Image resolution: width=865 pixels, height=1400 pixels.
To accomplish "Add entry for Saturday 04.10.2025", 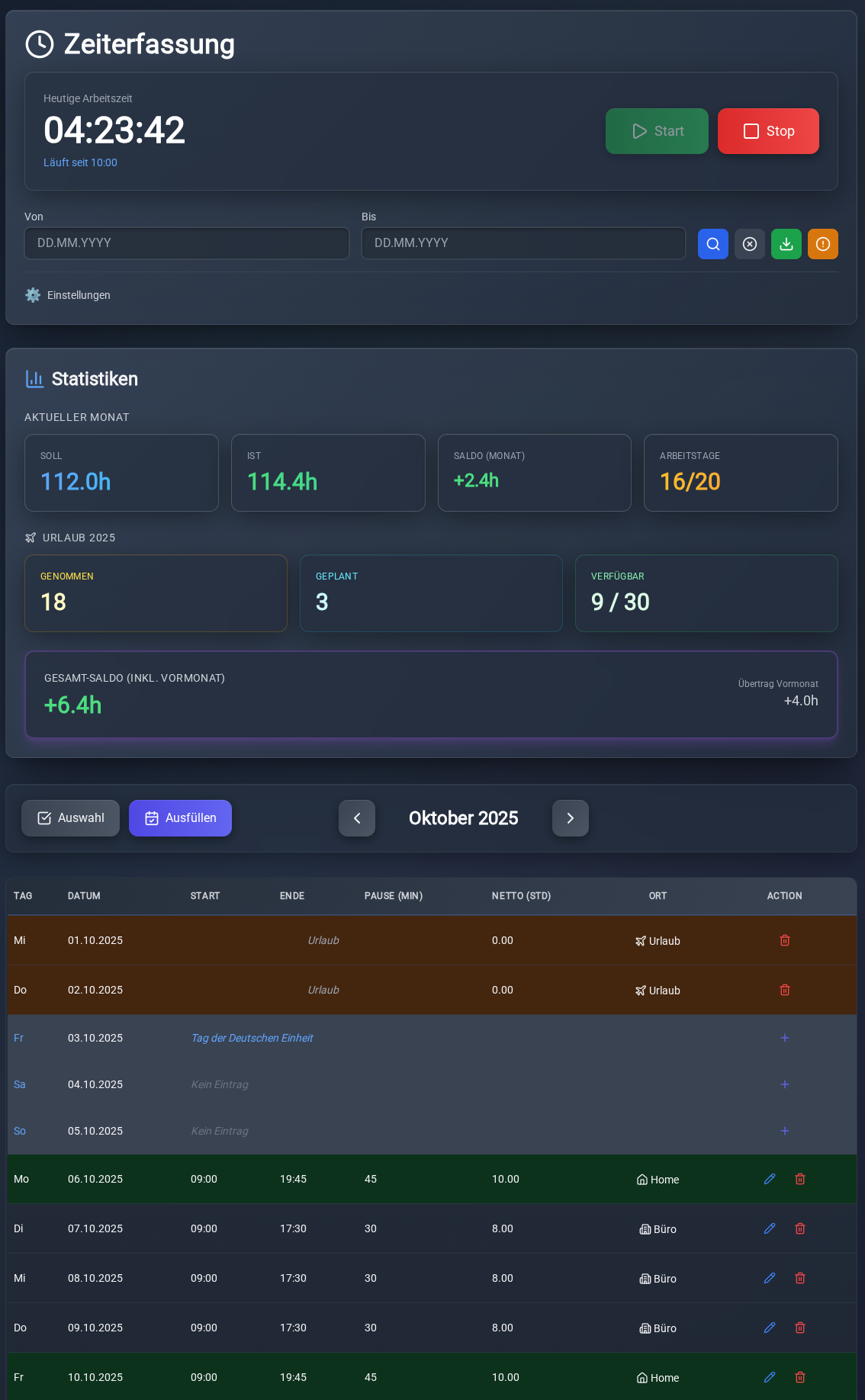I will click(x=784, y=1084).
